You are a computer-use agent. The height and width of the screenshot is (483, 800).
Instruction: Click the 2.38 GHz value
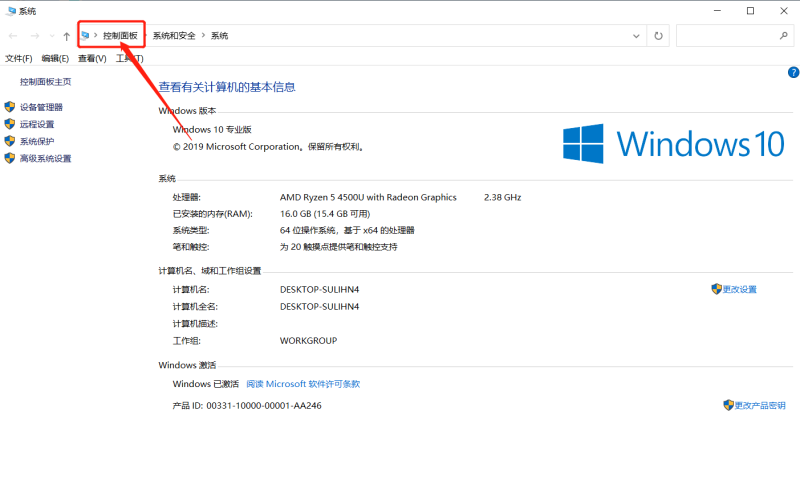pos(503,197)
